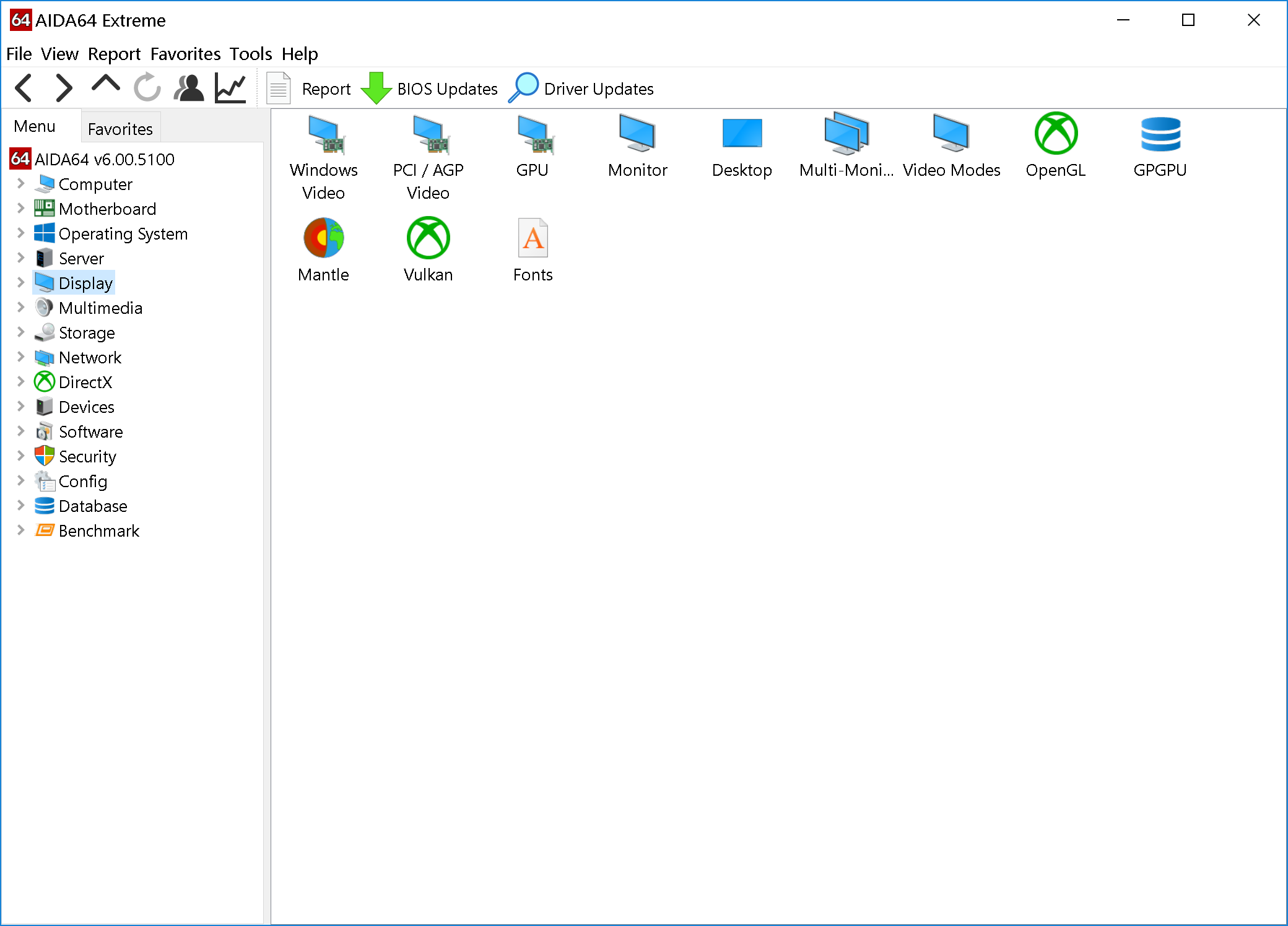
Task: Open the user management toolbar icon
Action: pos(189,88)
